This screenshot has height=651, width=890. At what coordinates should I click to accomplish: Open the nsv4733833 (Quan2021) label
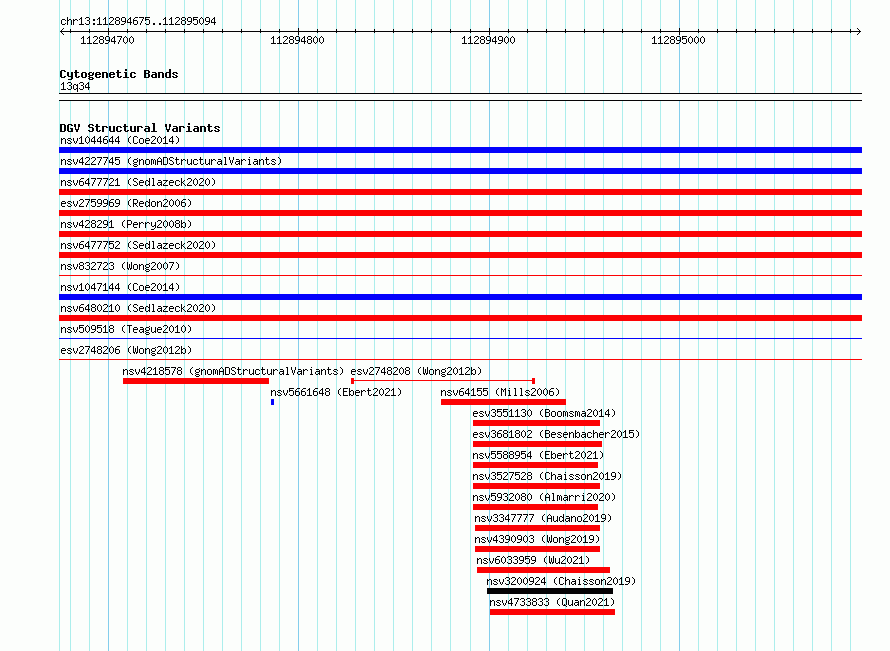pos(552,602)
